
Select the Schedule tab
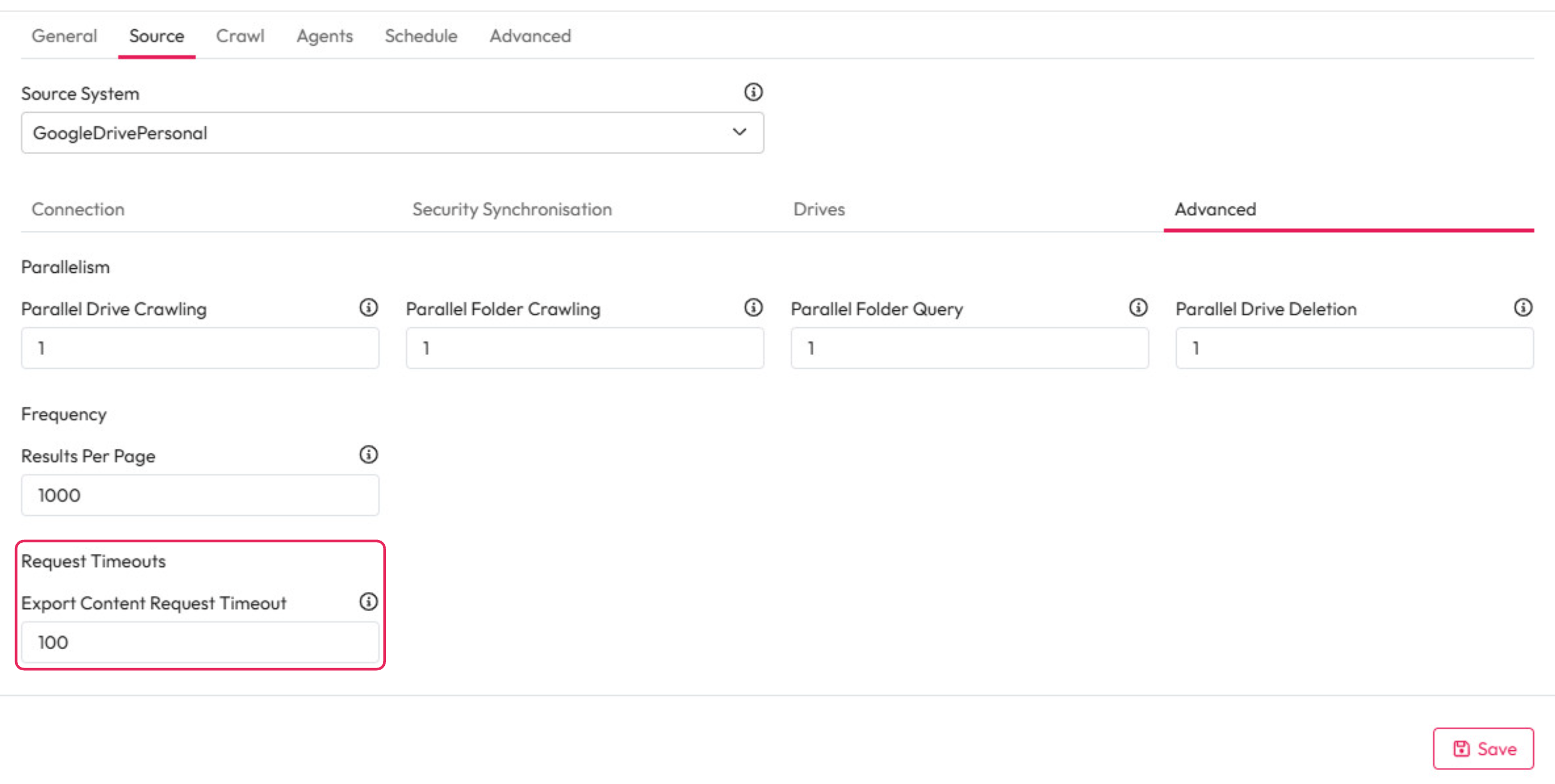(421, 36)
